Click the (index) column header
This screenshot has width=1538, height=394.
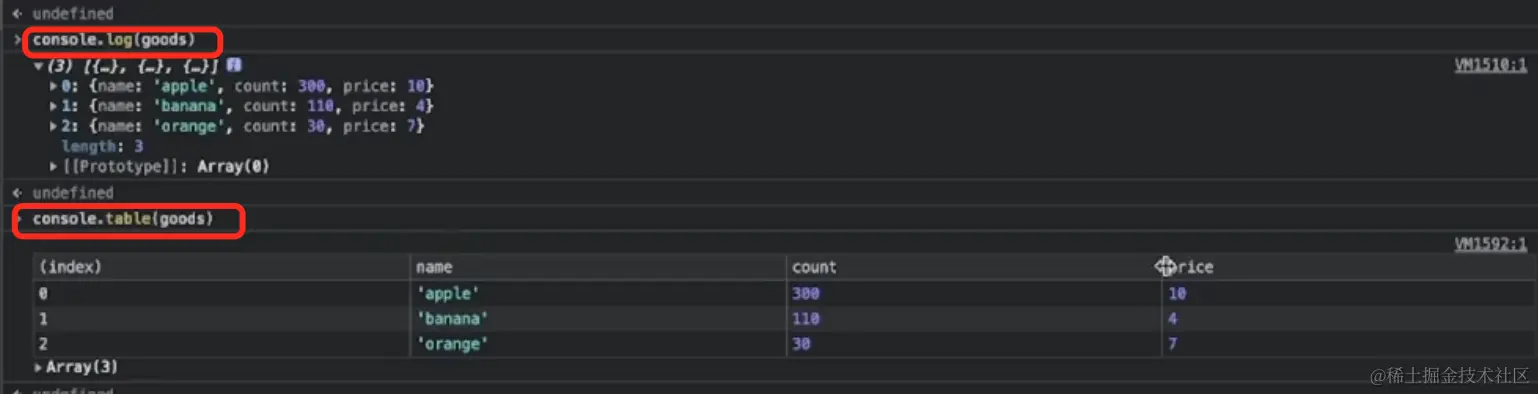[222, 267]
